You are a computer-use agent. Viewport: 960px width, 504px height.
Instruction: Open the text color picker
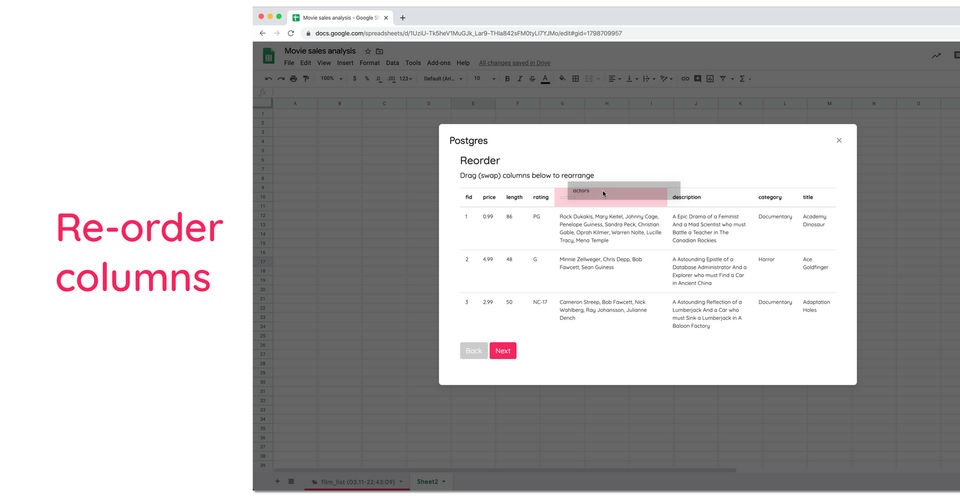pyautogui.click(x=545, y=78)
